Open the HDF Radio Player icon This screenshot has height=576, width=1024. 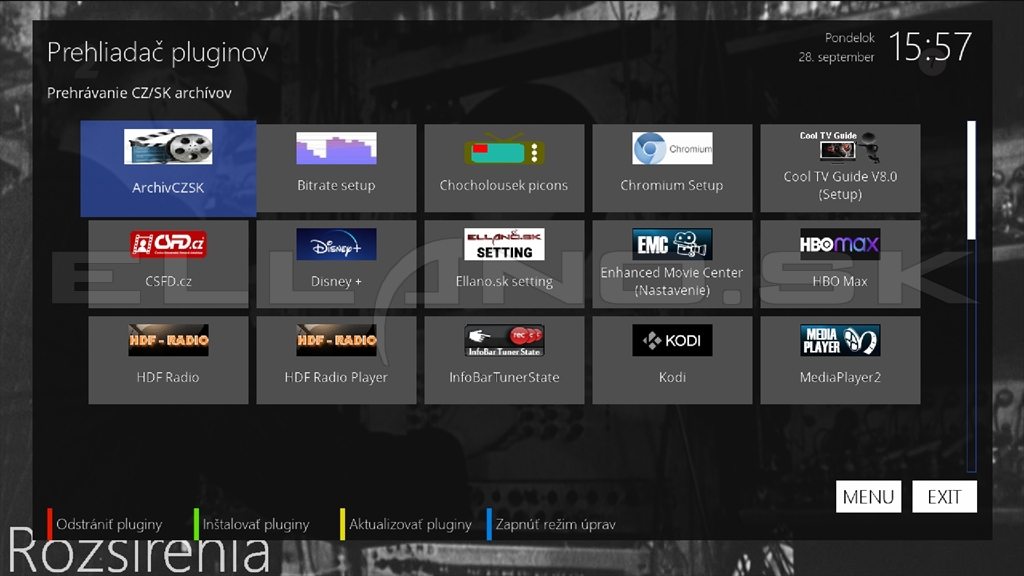click(x=336, y=340)
